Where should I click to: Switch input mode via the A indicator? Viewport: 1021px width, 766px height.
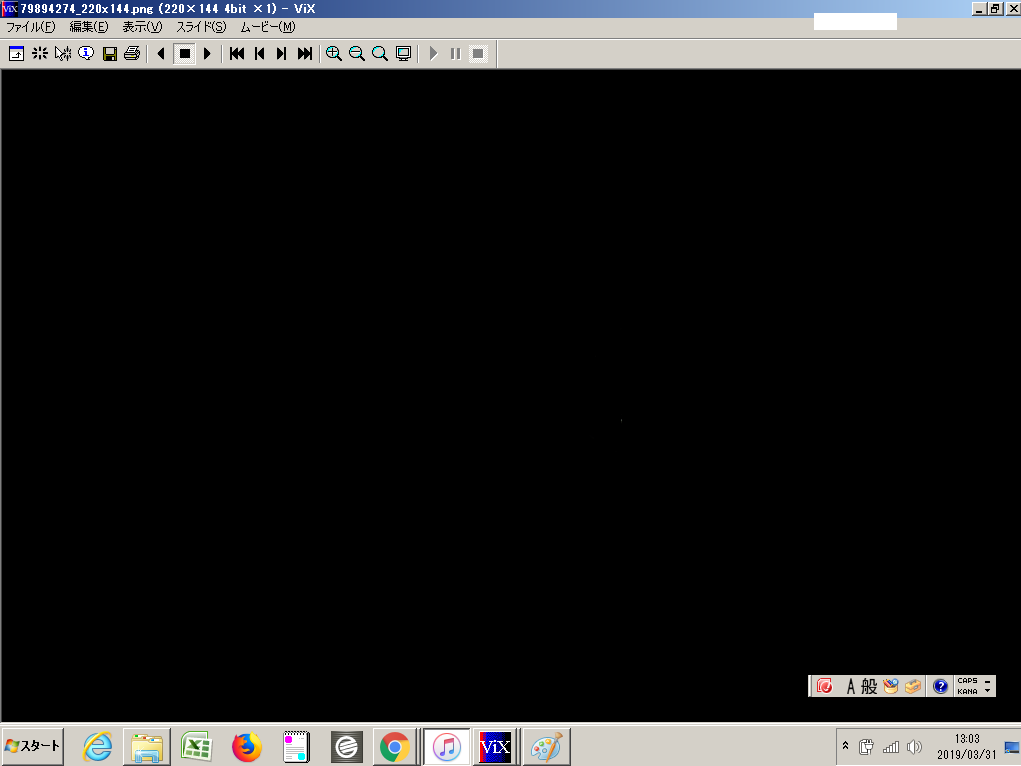[850, 686]
